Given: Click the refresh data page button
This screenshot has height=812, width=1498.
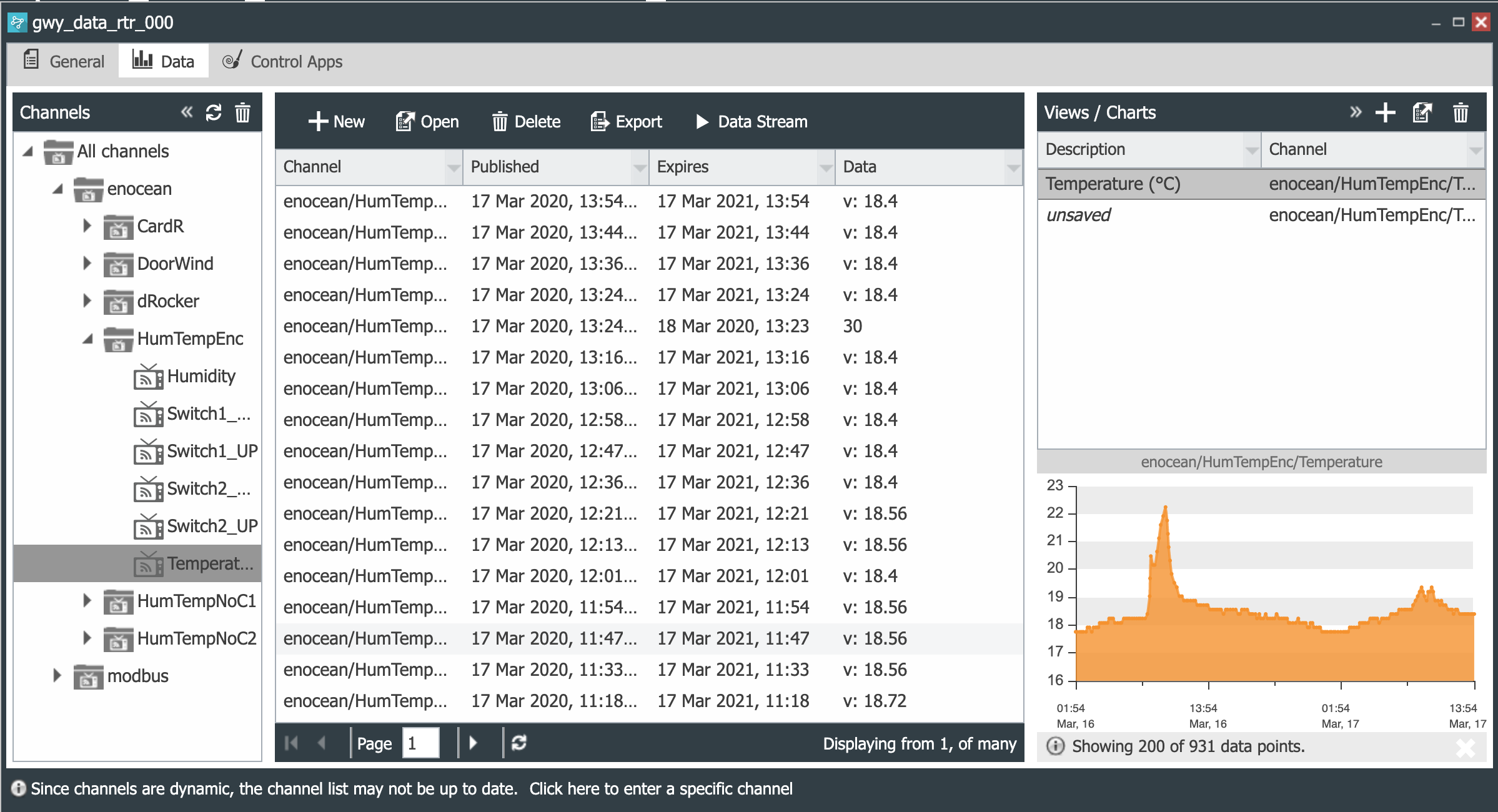Looking at the screenshot, I should (x=519, y=744).
